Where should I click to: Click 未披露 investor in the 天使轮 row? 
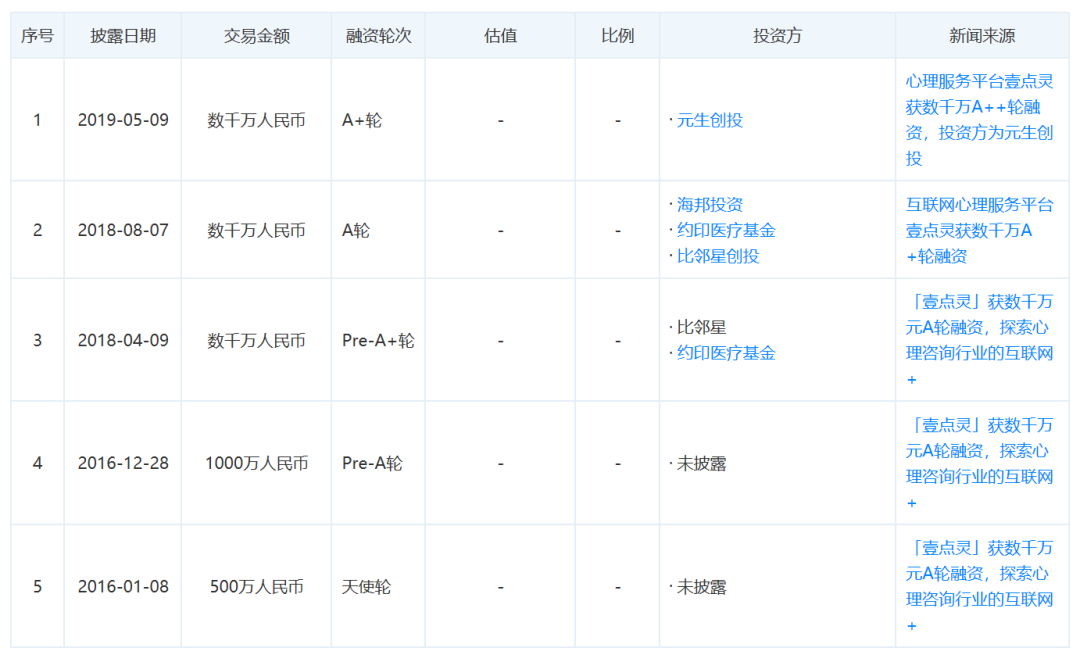pyautogui.click(x=701, y=587)
